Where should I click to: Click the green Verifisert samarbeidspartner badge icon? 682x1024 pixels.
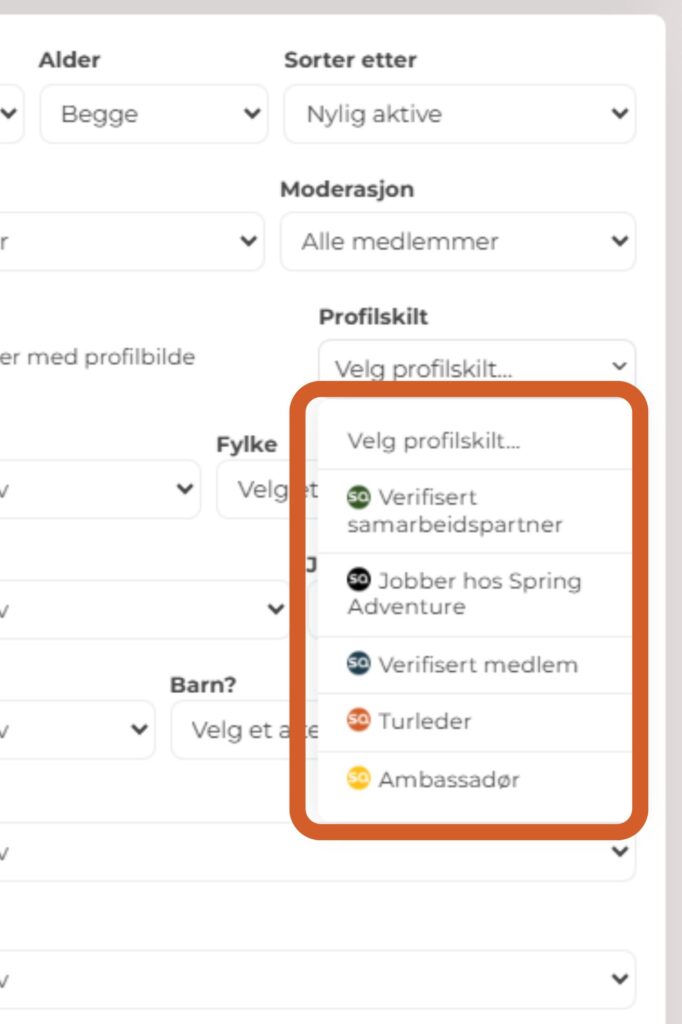(x=358, y=497)
